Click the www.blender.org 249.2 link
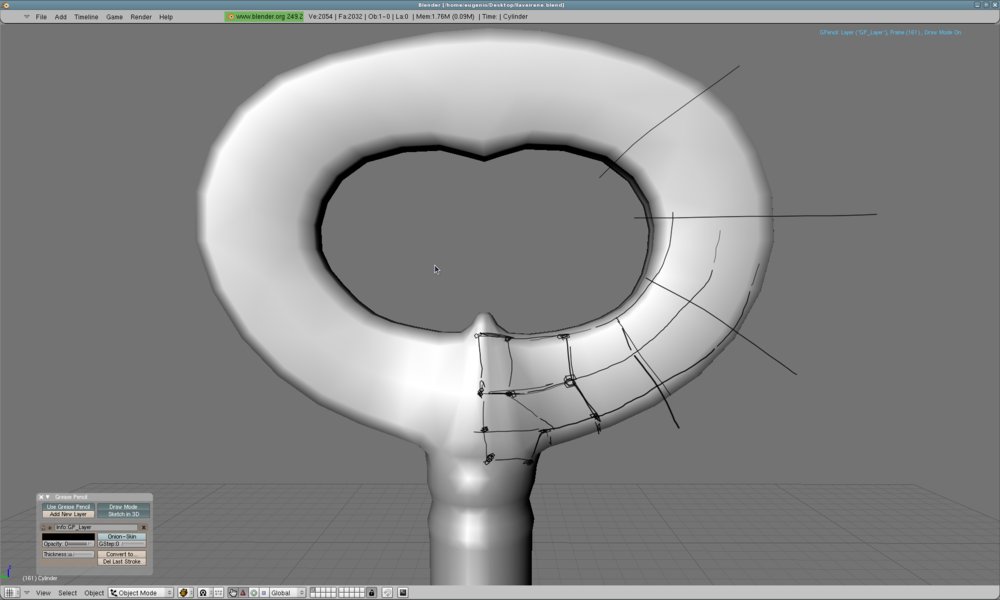The height and width of the screenshot is (600, 1000). coord(264,17)
